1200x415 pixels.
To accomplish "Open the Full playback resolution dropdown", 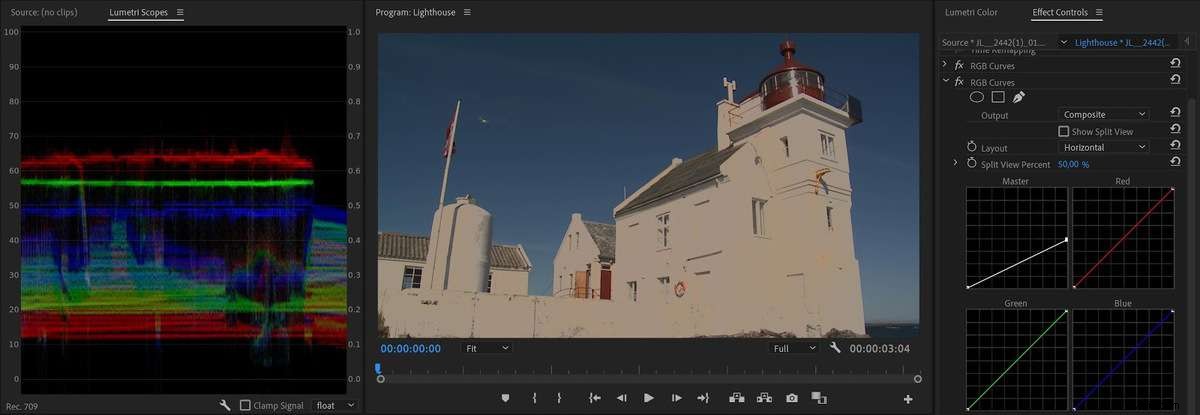I will pos(795,348).
